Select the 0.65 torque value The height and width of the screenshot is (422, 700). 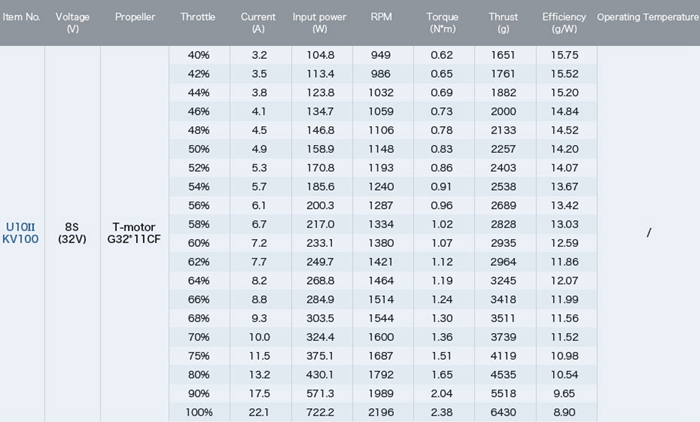[x=442, y=74]
